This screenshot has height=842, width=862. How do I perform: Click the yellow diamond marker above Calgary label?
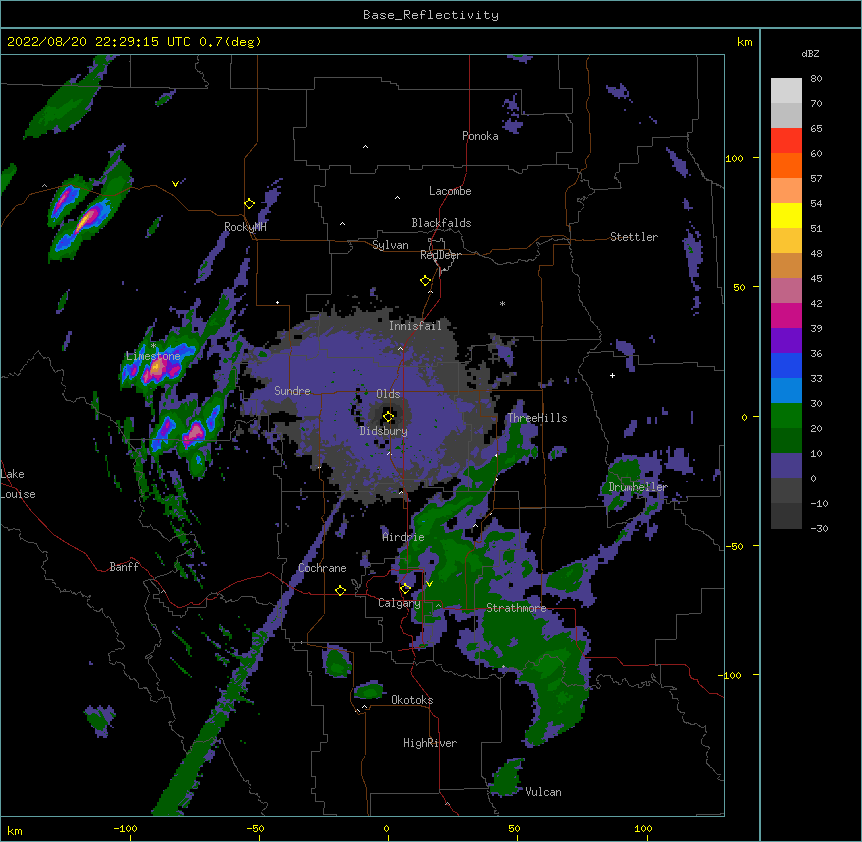(x=405, y=589)
